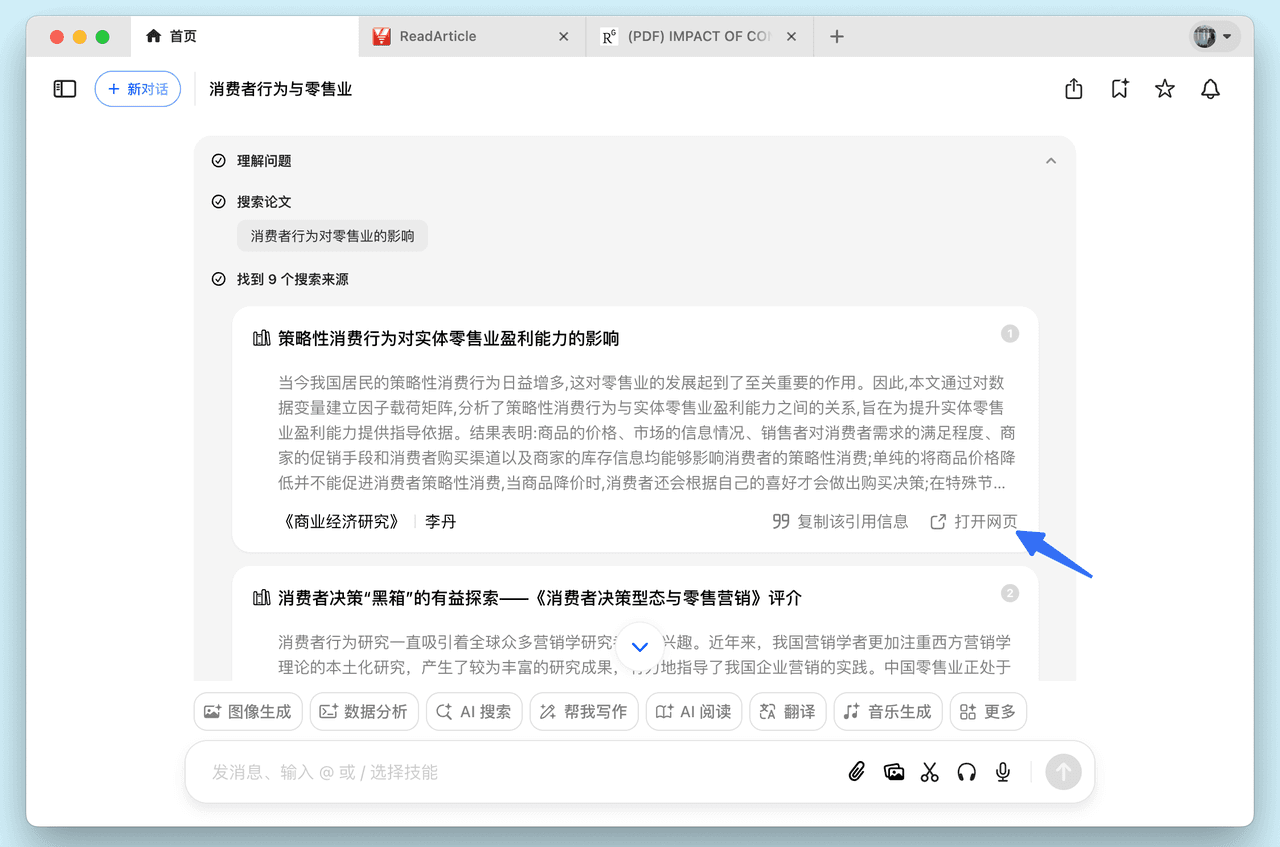Toggle the bookmark icon

click(x=1119, y=89)
